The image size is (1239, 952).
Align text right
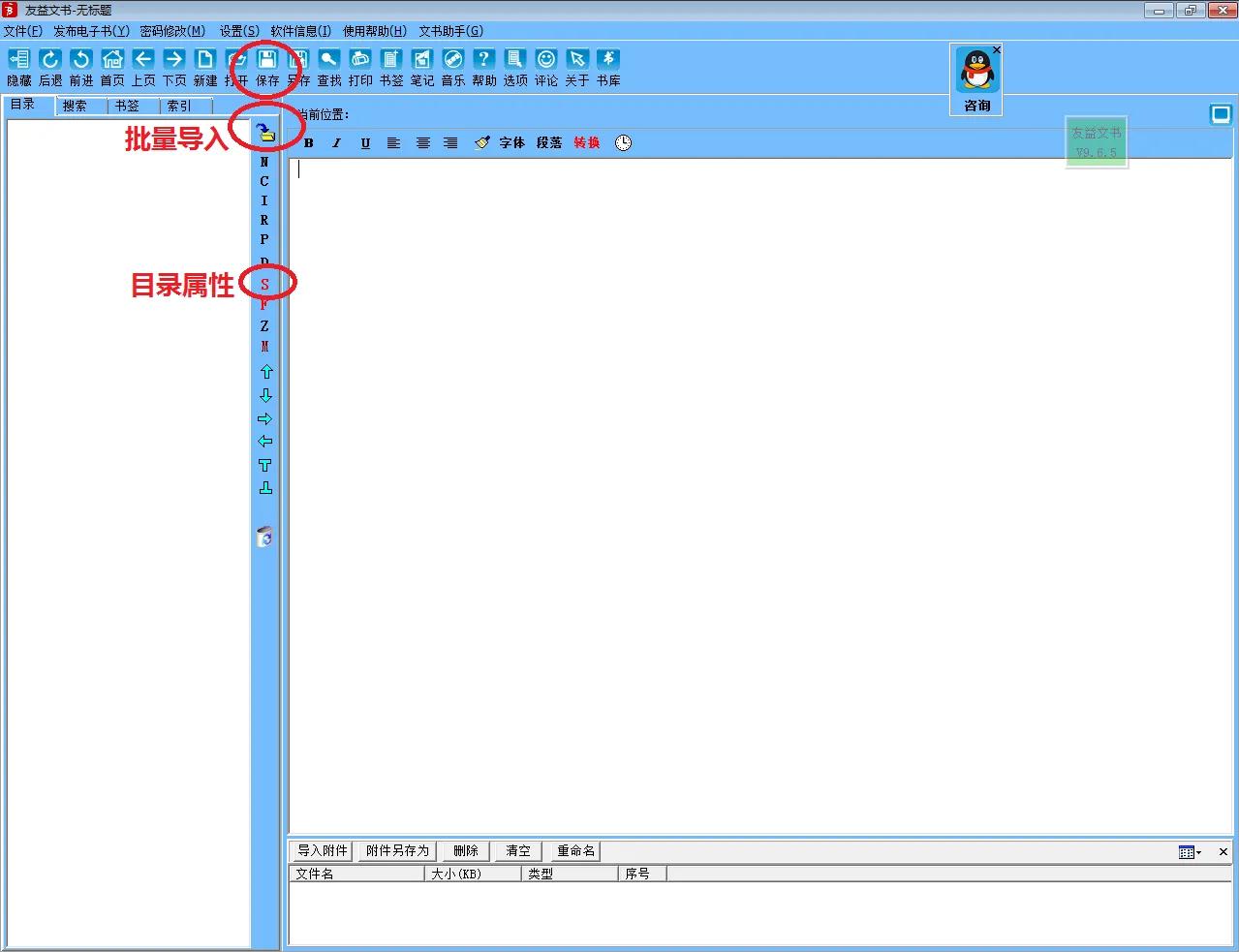pyautogui.click(x=450, y=143)
